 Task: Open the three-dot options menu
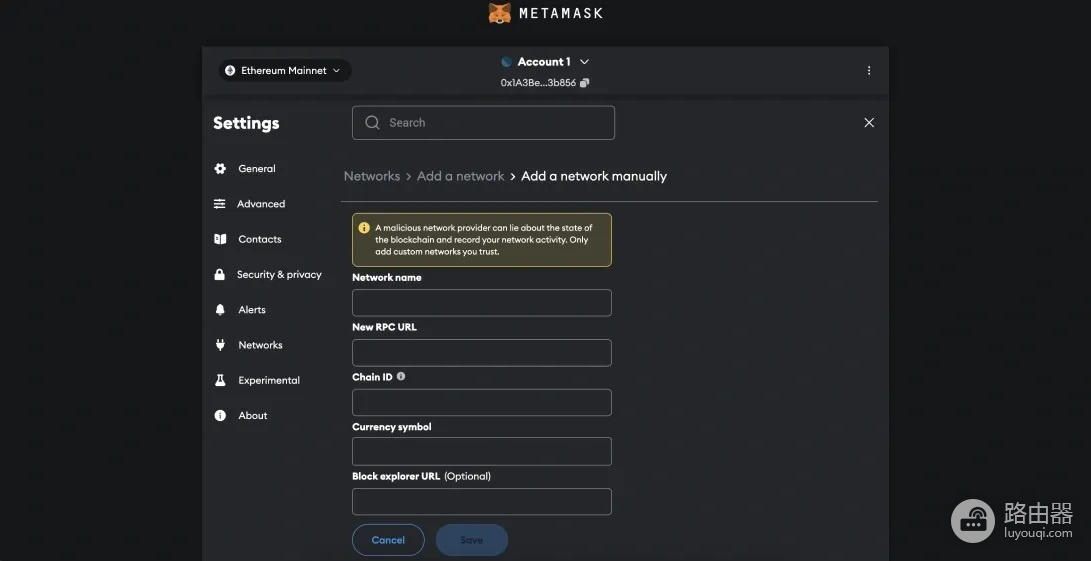pos(868,70)
